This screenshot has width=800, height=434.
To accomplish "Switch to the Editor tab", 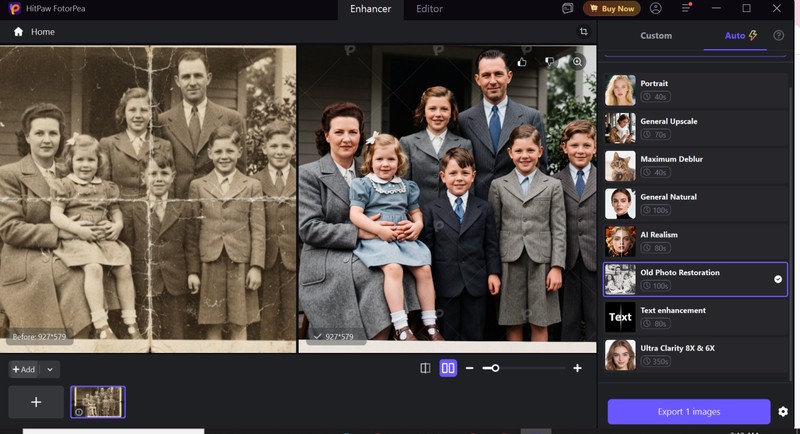I will (x=429, y=9).
